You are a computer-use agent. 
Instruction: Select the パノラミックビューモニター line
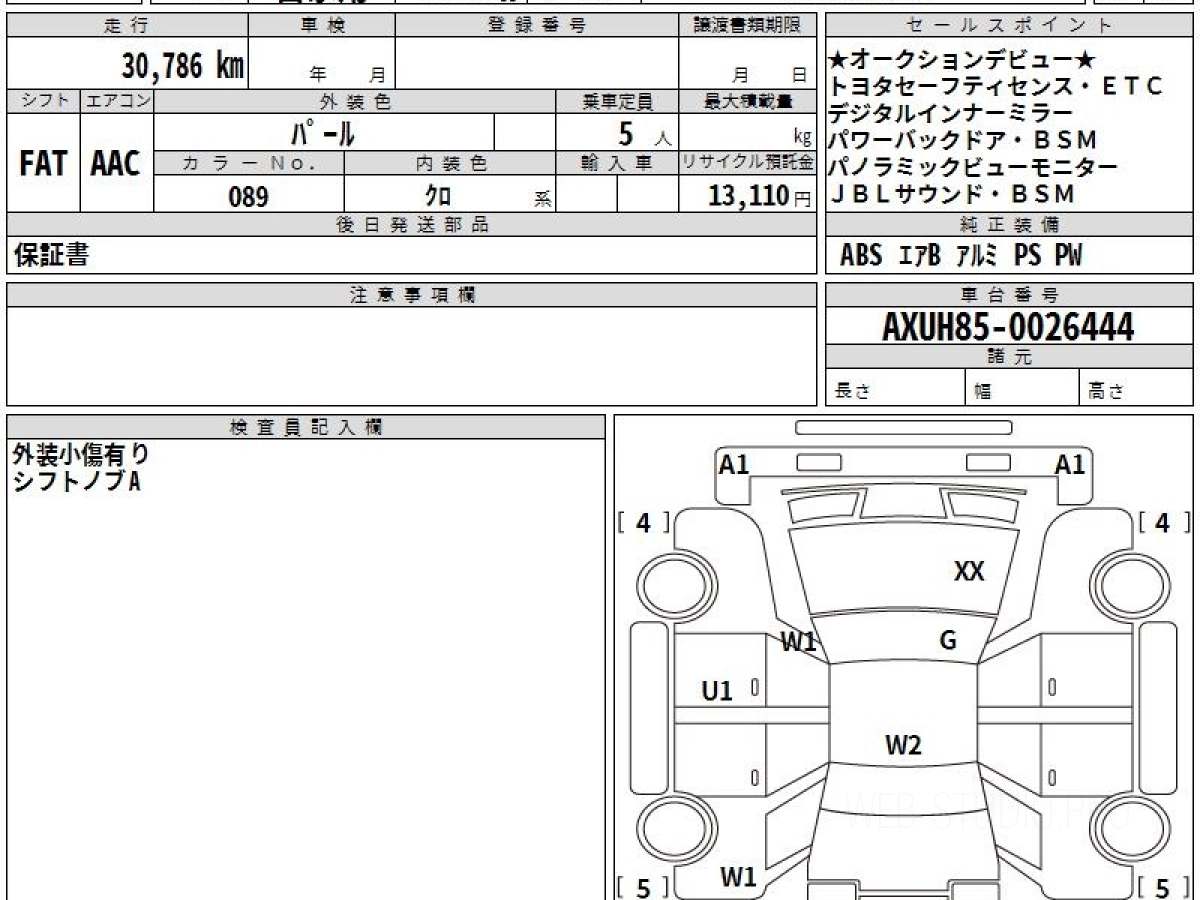coord(973,168)
